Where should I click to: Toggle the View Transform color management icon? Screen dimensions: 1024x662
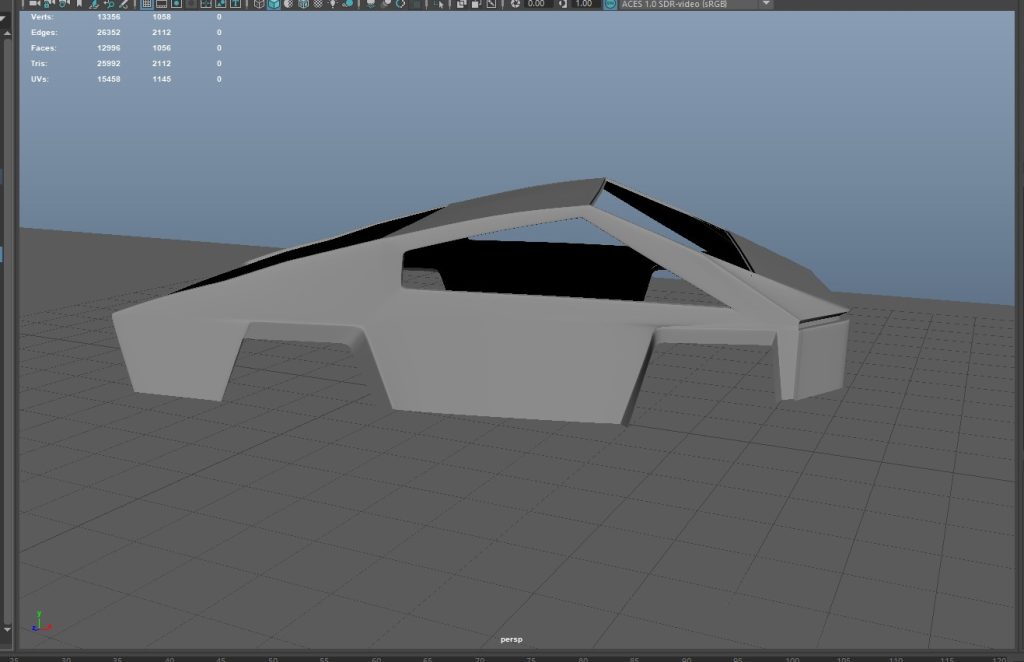[x=610, y=4]
